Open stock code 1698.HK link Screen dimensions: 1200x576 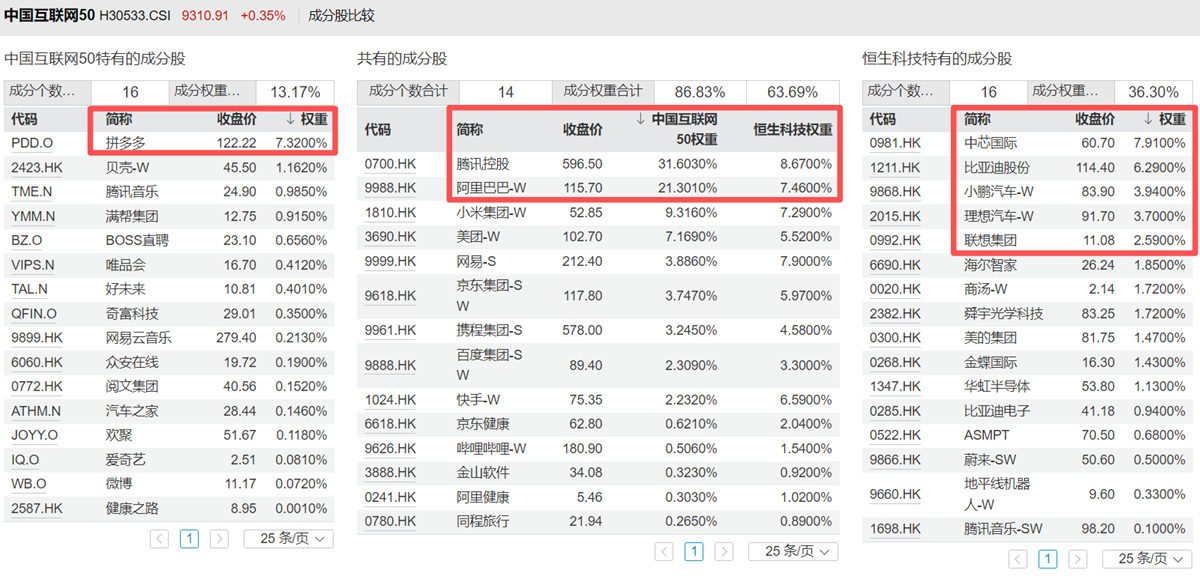(x=895, y=528)
